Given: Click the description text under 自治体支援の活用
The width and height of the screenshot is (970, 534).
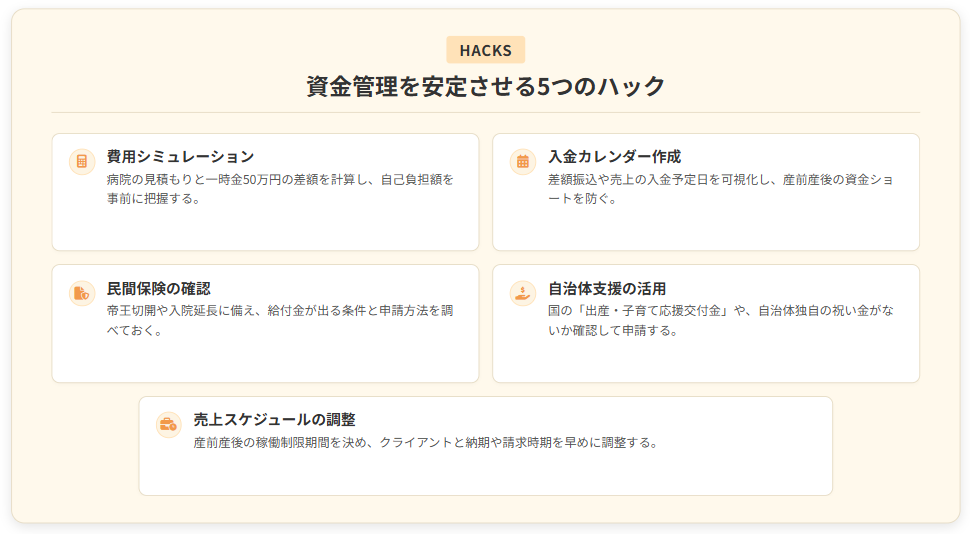Looking at the screenshot, I should point(720,320).
